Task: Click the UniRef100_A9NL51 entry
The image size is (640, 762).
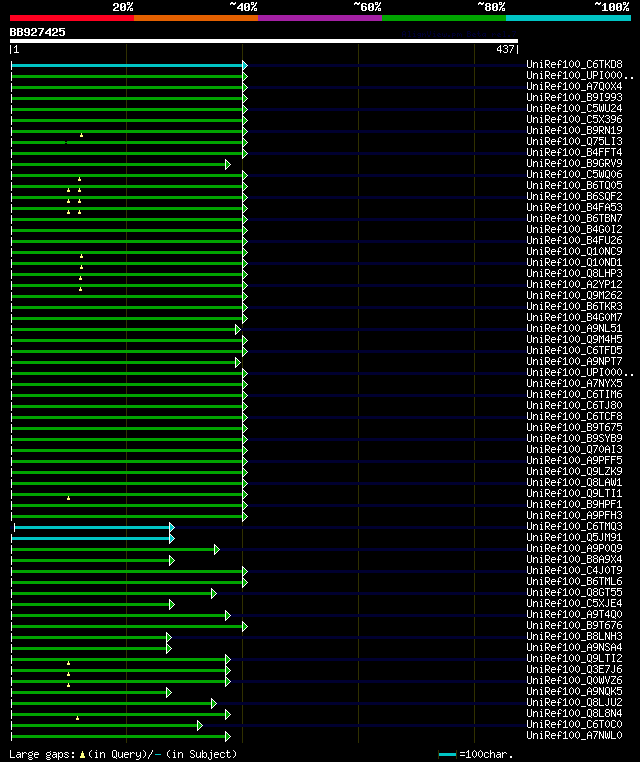Action: pyautogui.click(x=574, y=329)
